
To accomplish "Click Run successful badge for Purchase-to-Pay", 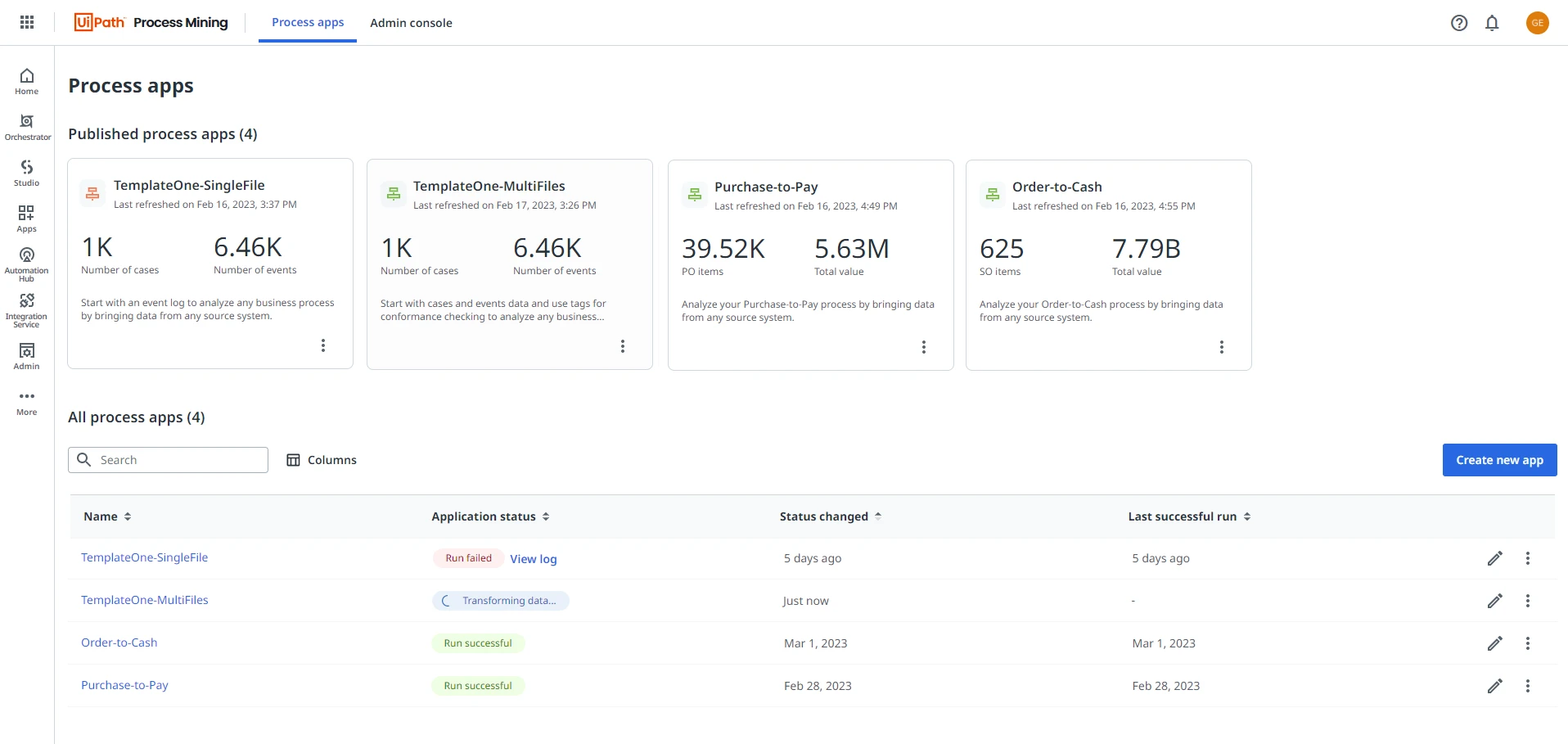I will pos(478,686).
